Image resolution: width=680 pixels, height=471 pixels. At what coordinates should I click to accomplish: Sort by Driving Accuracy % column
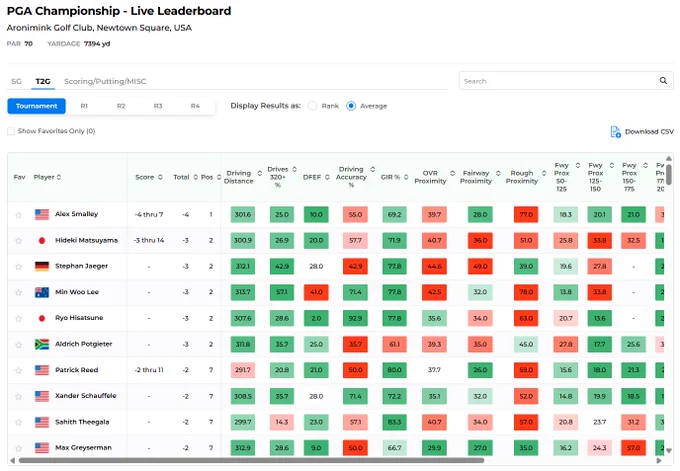[x=373, y=169]
